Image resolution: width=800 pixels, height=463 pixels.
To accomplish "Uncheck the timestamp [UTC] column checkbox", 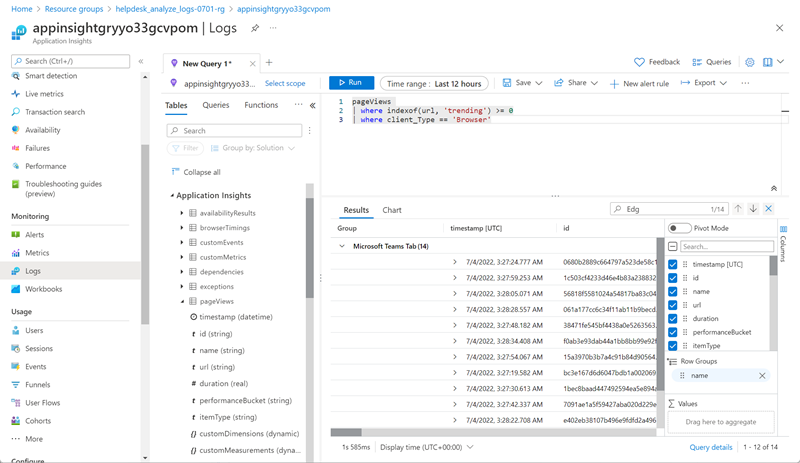I will [672, 264].
